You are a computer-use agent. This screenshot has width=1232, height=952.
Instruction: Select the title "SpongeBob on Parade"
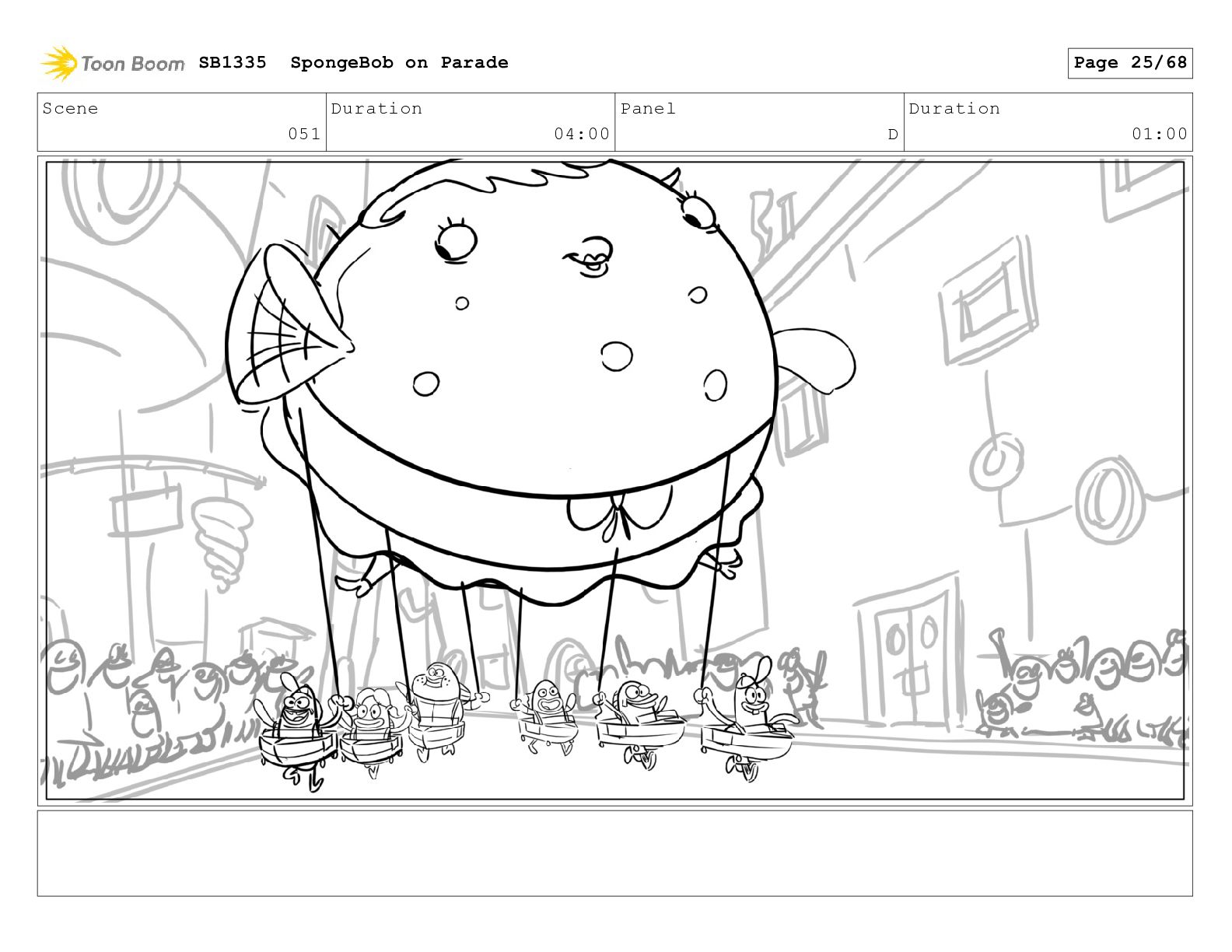[x=399, y=62]
